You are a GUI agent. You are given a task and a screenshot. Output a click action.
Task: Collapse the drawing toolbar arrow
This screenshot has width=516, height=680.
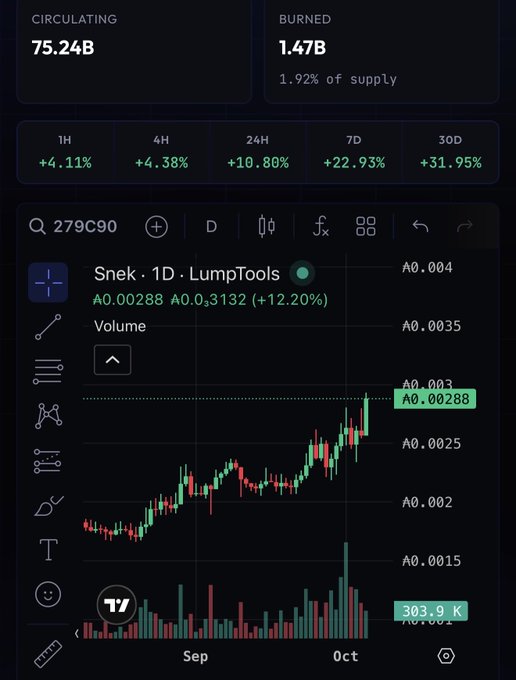click(x=76, y=634)
